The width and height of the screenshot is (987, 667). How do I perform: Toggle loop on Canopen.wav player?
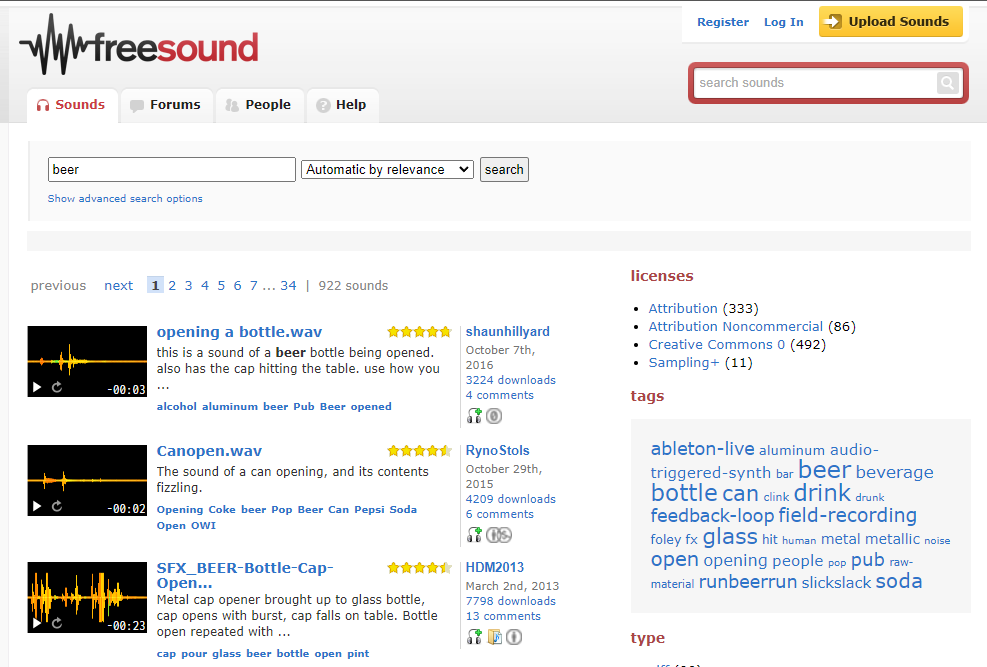(57, 507)
